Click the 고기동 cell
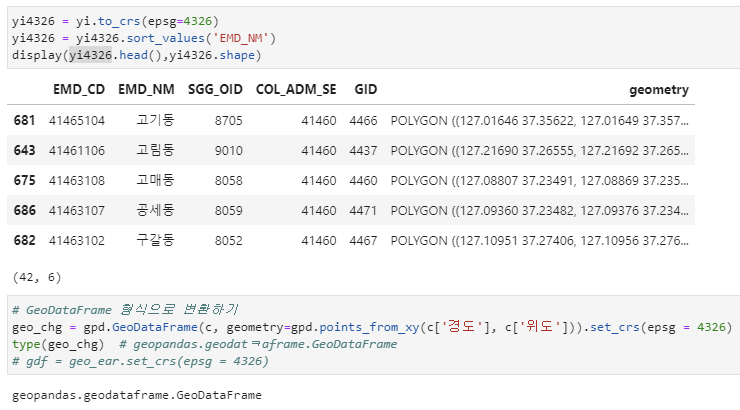This screenshot has width=740, height=410. click(155, 120)
